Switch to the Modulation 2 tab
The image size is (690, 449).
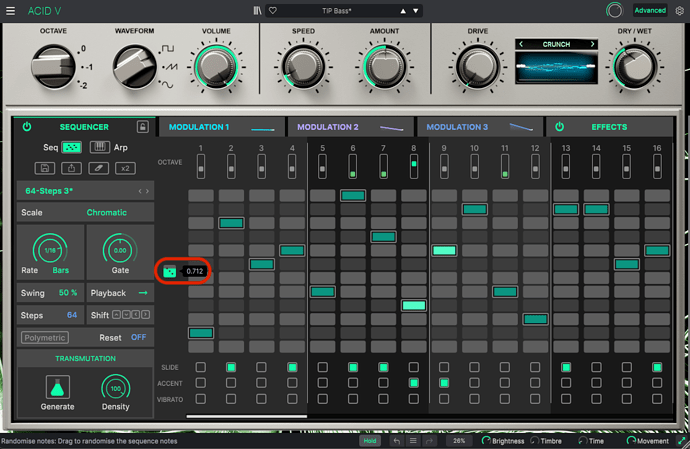350,127
